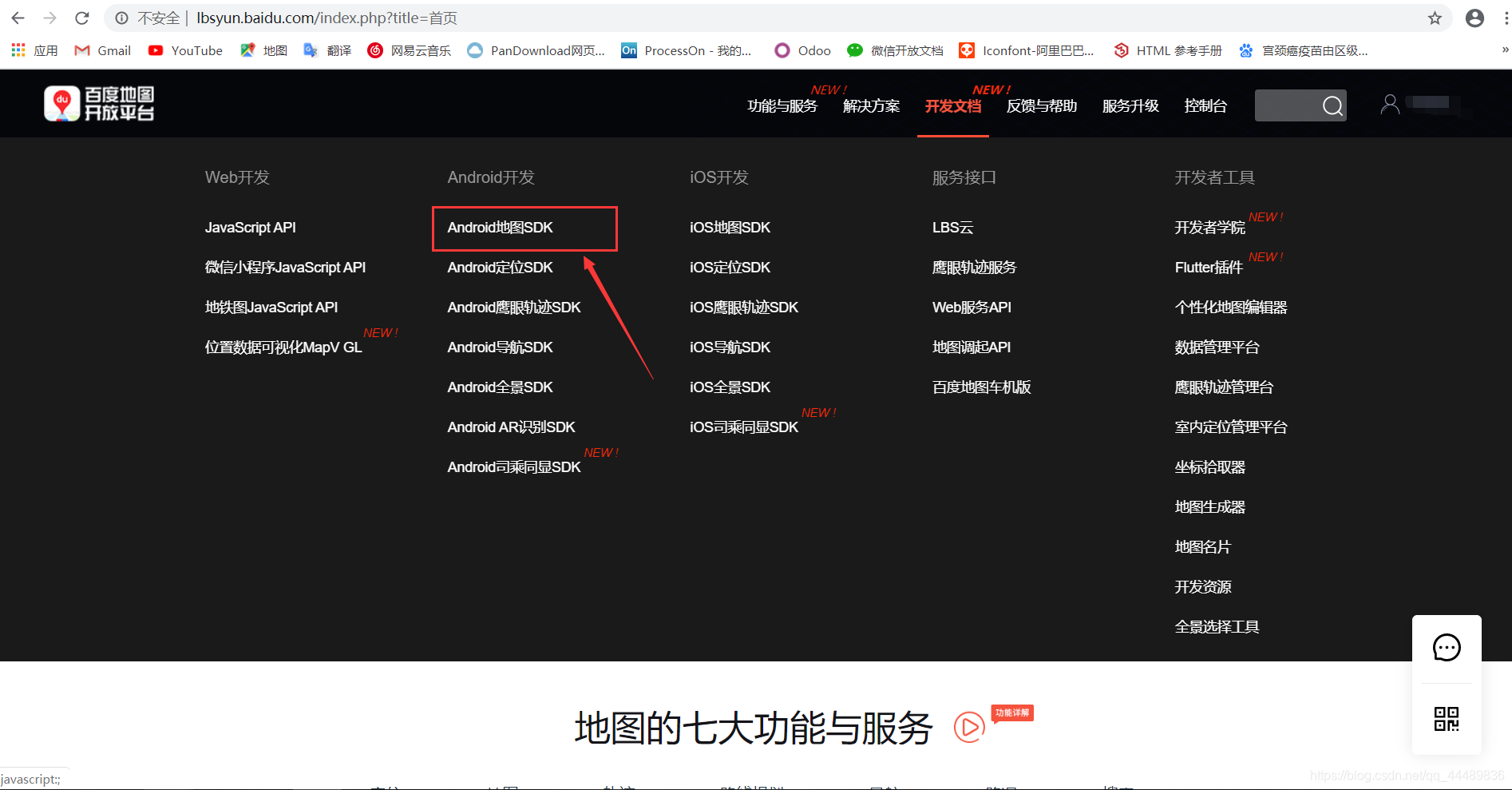Open the 地图 bookmark
Viewport: 1512px width, 790px height.
pyautogui.click(x=263, y=50)
